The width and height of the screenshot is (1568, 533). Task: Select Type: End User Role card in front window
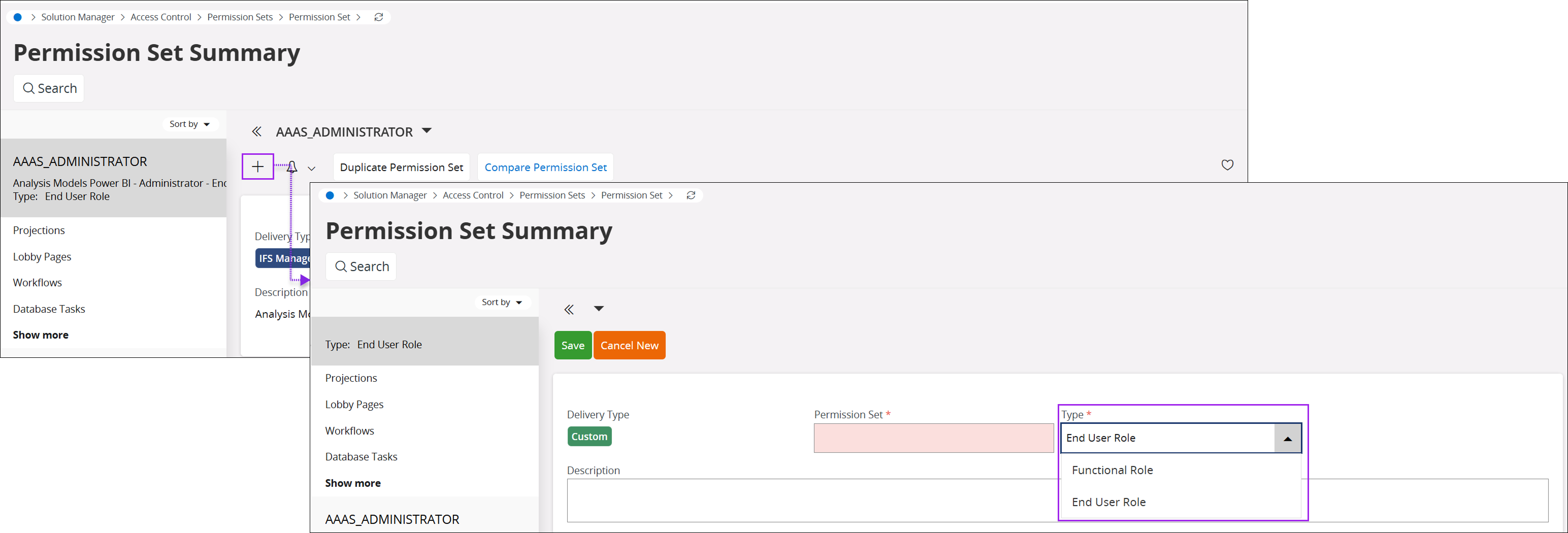pyautogui.click(x=425, y=341)
